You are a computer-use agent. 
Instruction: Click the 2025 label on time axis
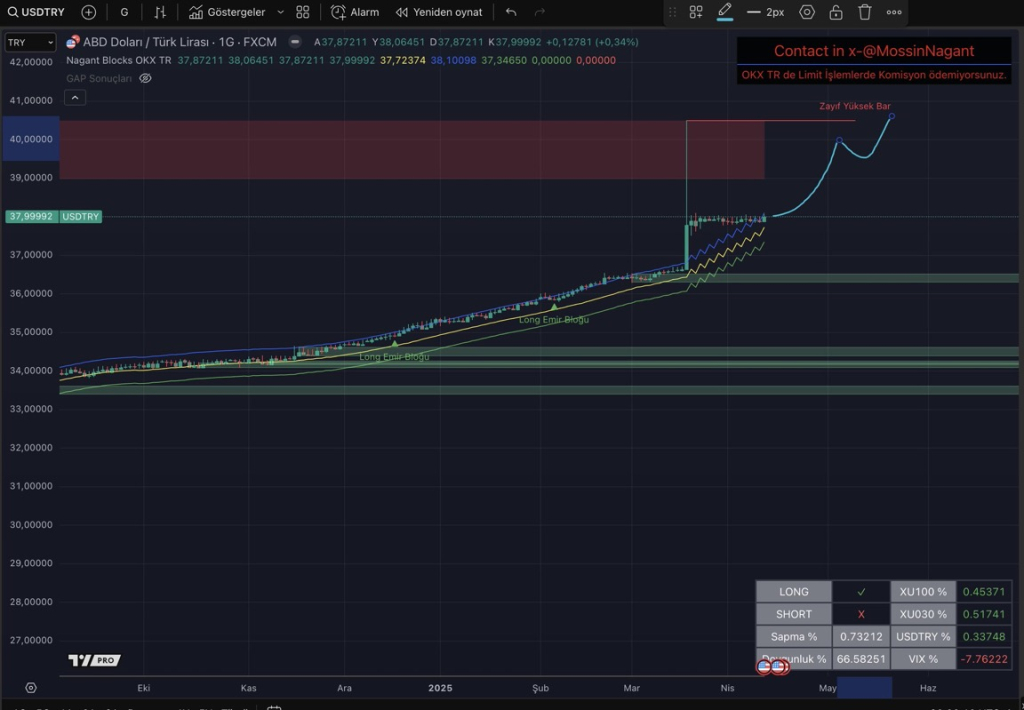[440, 688]
